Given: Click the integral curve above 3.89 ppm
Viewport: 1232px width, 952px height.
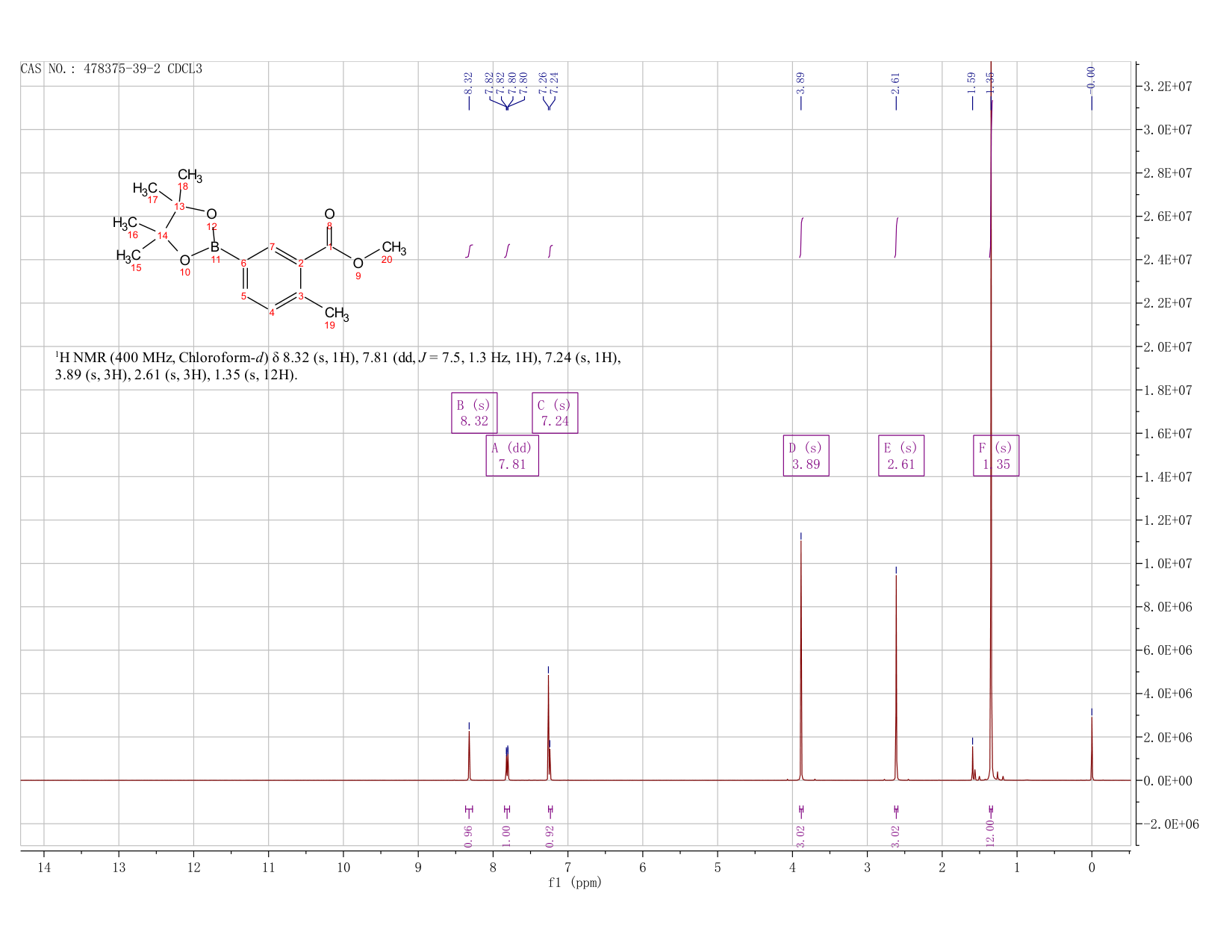Looking at the screenshot, I should click(801, 237).
